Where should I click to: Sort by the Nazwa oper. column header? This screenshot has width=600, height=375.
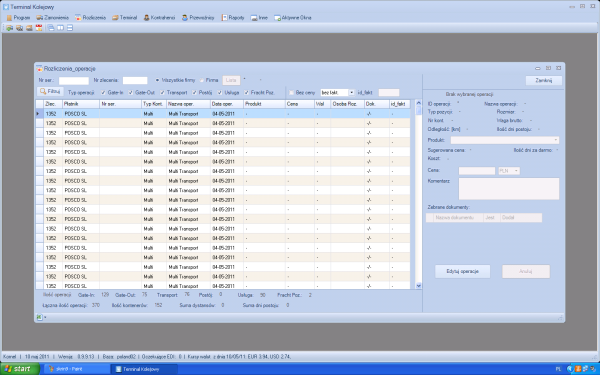188,104
